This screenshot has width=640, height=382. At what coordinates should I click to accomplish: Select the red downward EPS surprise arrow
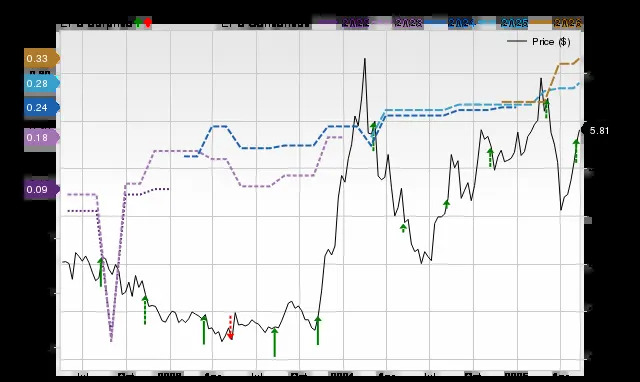coord(230,327)
